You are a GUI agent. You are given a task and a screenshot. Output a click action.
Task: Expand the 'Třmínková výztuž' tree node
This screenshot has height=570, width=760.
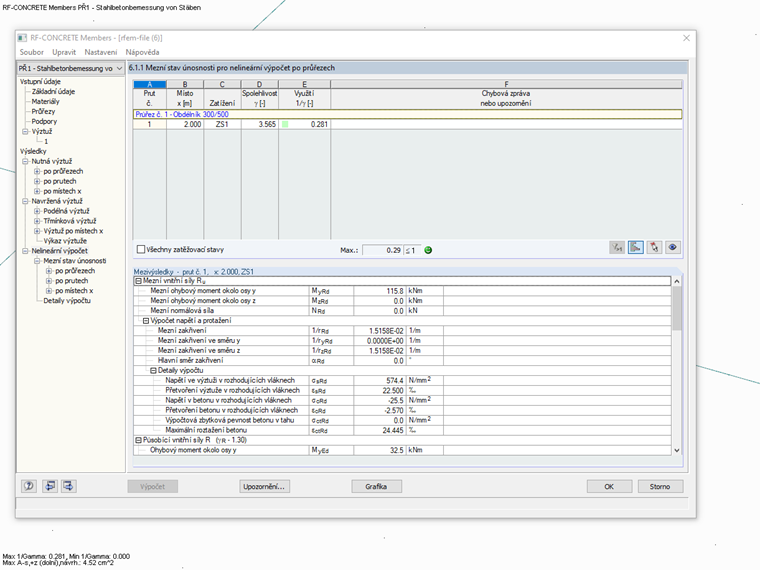(37, 221)
